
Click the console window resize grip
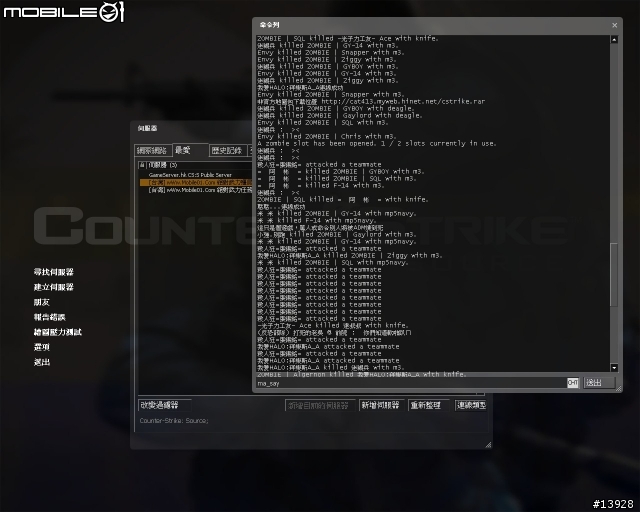click(x=618, y=389)
